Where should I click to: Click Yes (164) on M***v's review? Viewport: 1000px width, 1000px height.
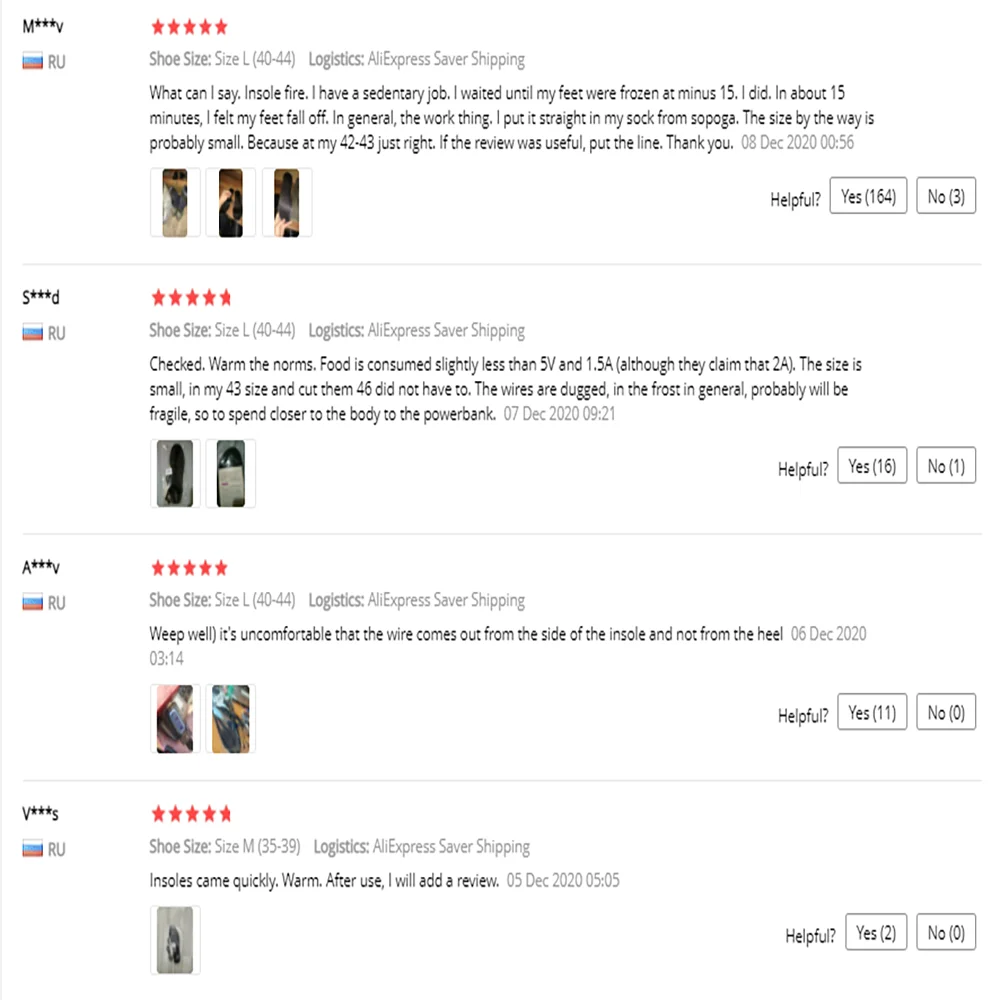pos(868,197)
